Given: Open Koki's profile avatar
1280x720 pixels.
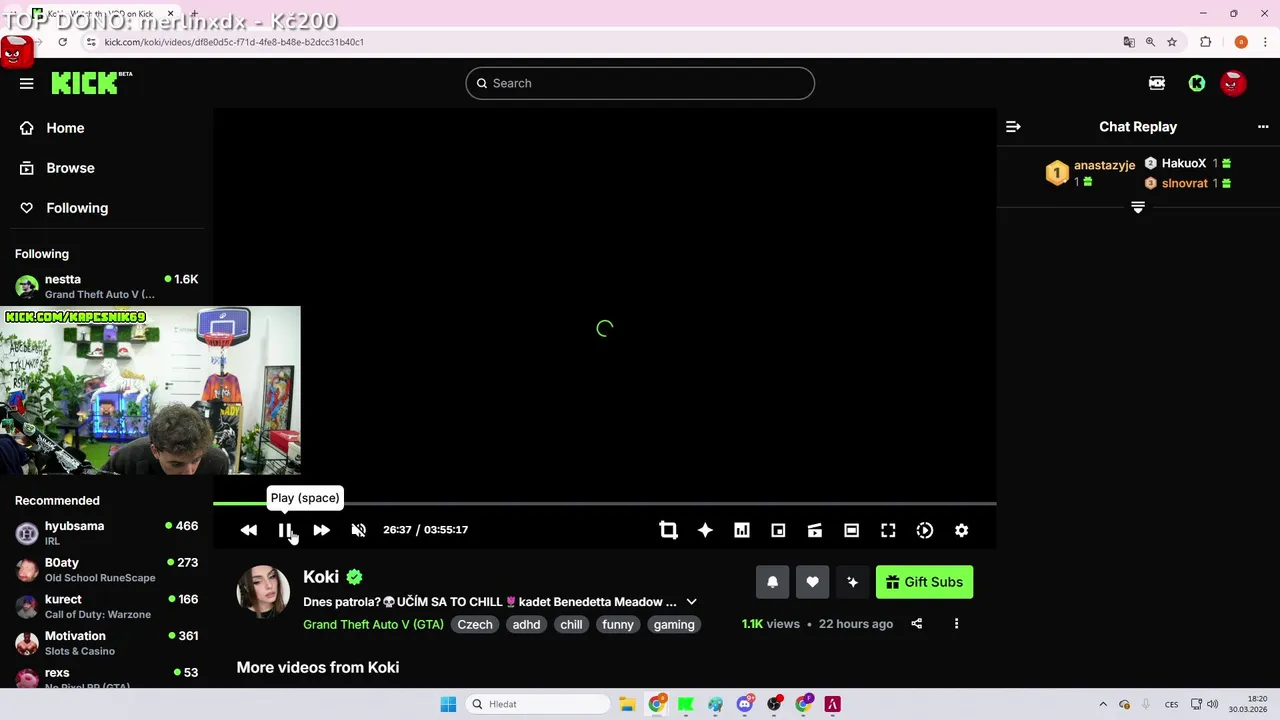Looking at the screenshot, I should 263,592.
